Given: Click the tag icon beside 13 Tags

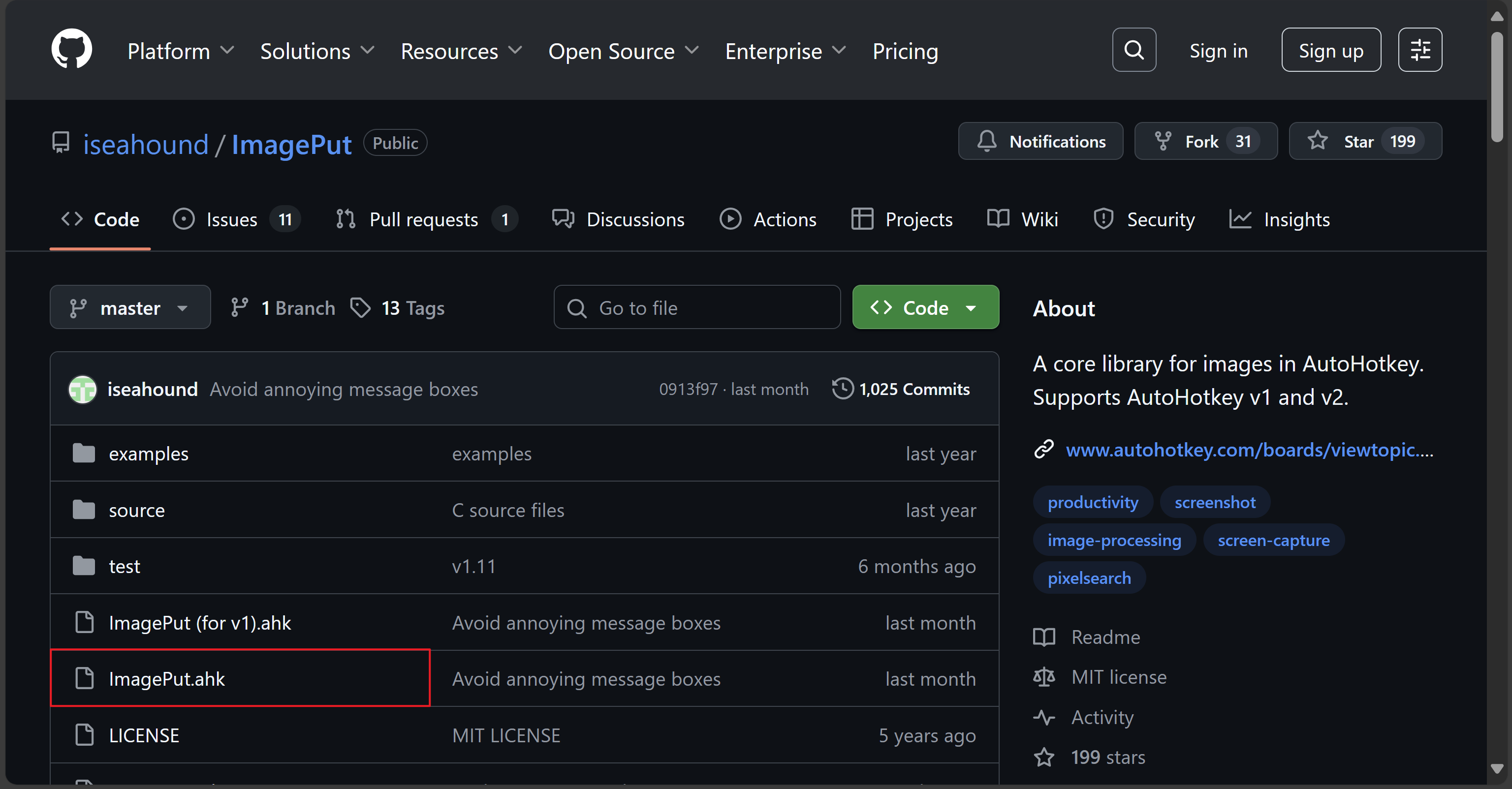Looking at the screenshot, I should (x=360, y=307).
